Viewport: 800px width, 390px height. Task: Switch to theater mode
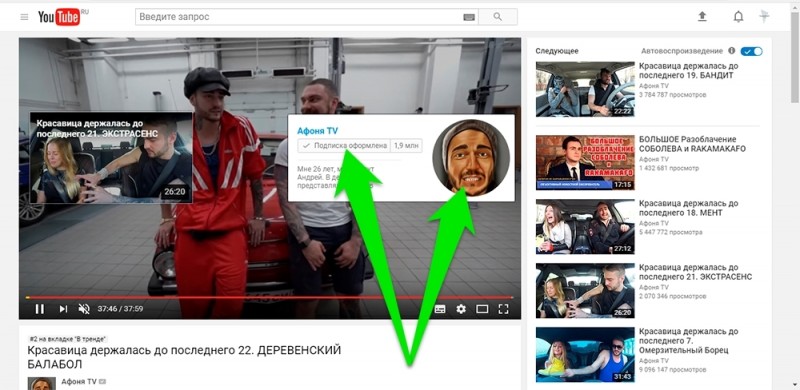coord(482,309)
